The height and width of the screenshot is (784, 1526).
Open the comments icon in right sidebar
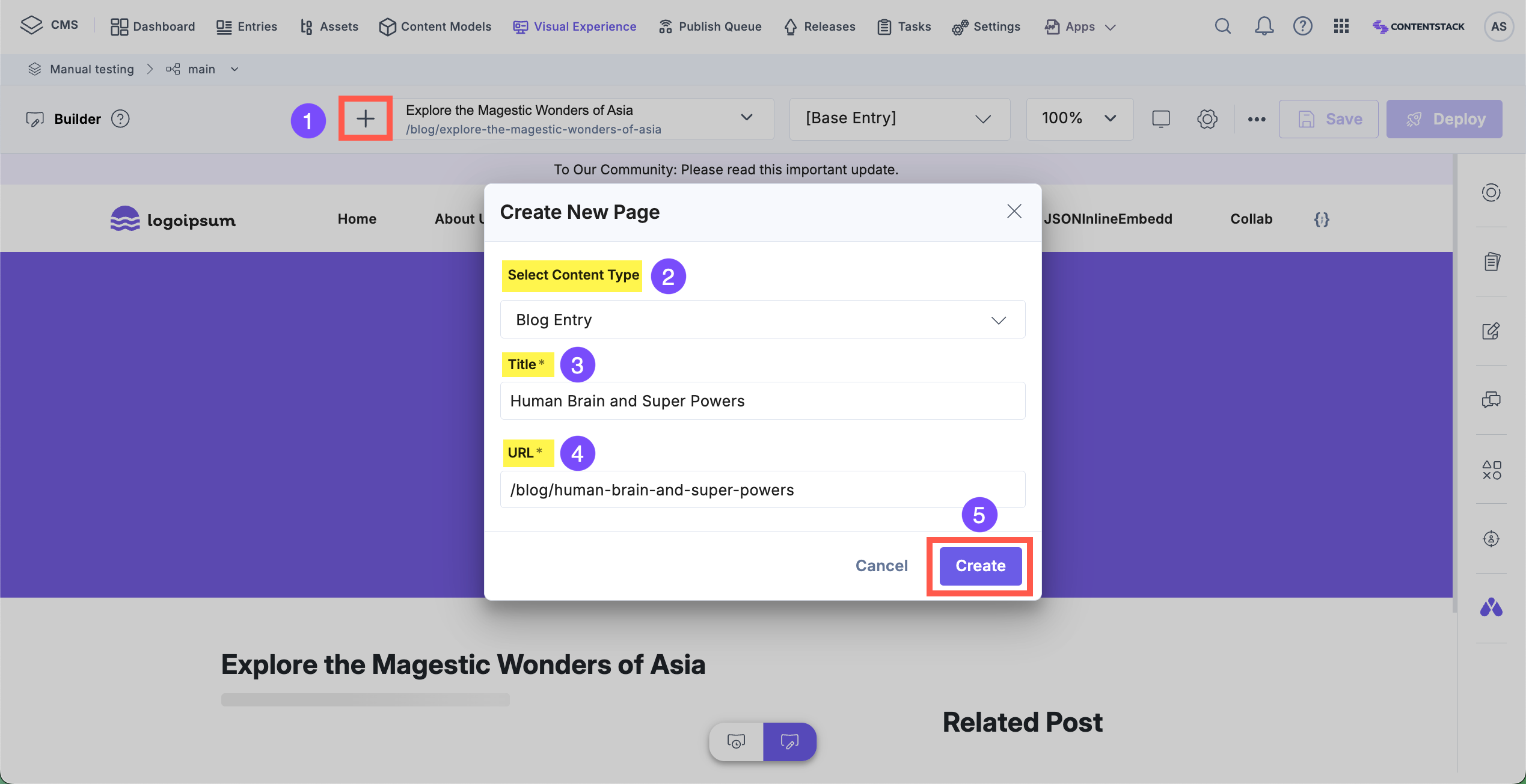(1491, 400)
